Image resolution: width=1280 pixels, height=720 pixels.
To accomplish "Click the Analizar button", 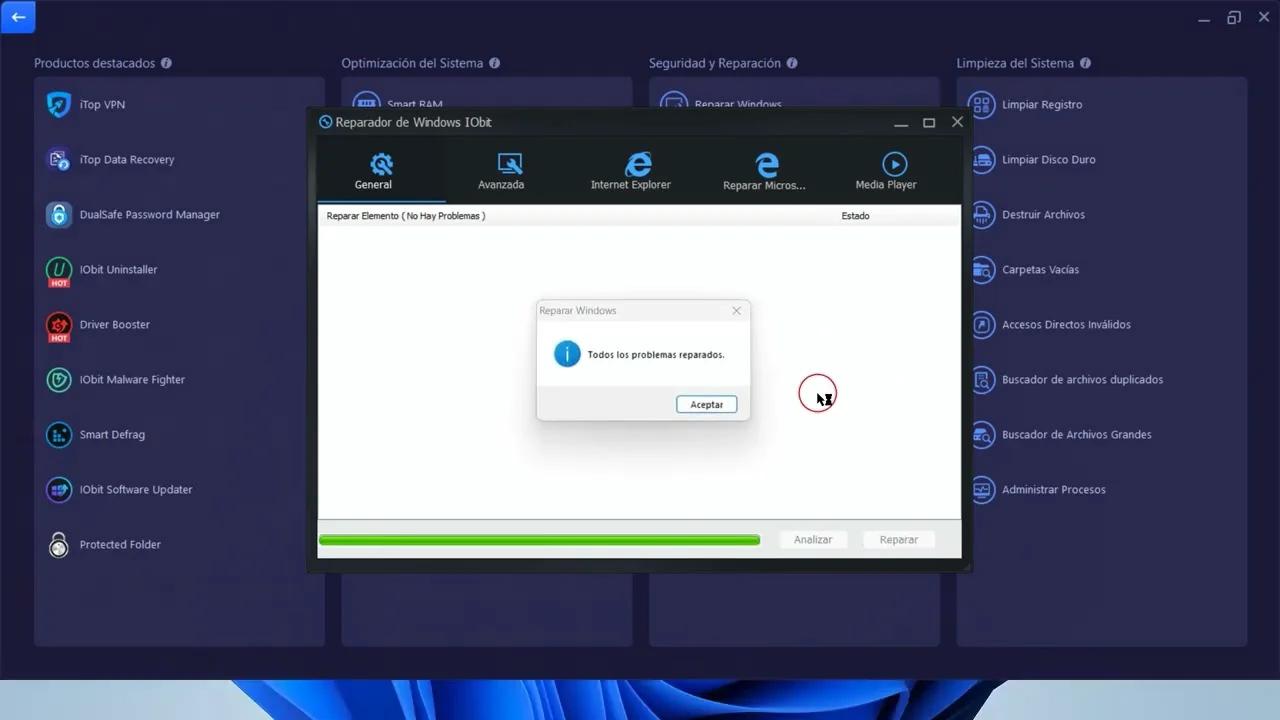I will click(813, 539).
